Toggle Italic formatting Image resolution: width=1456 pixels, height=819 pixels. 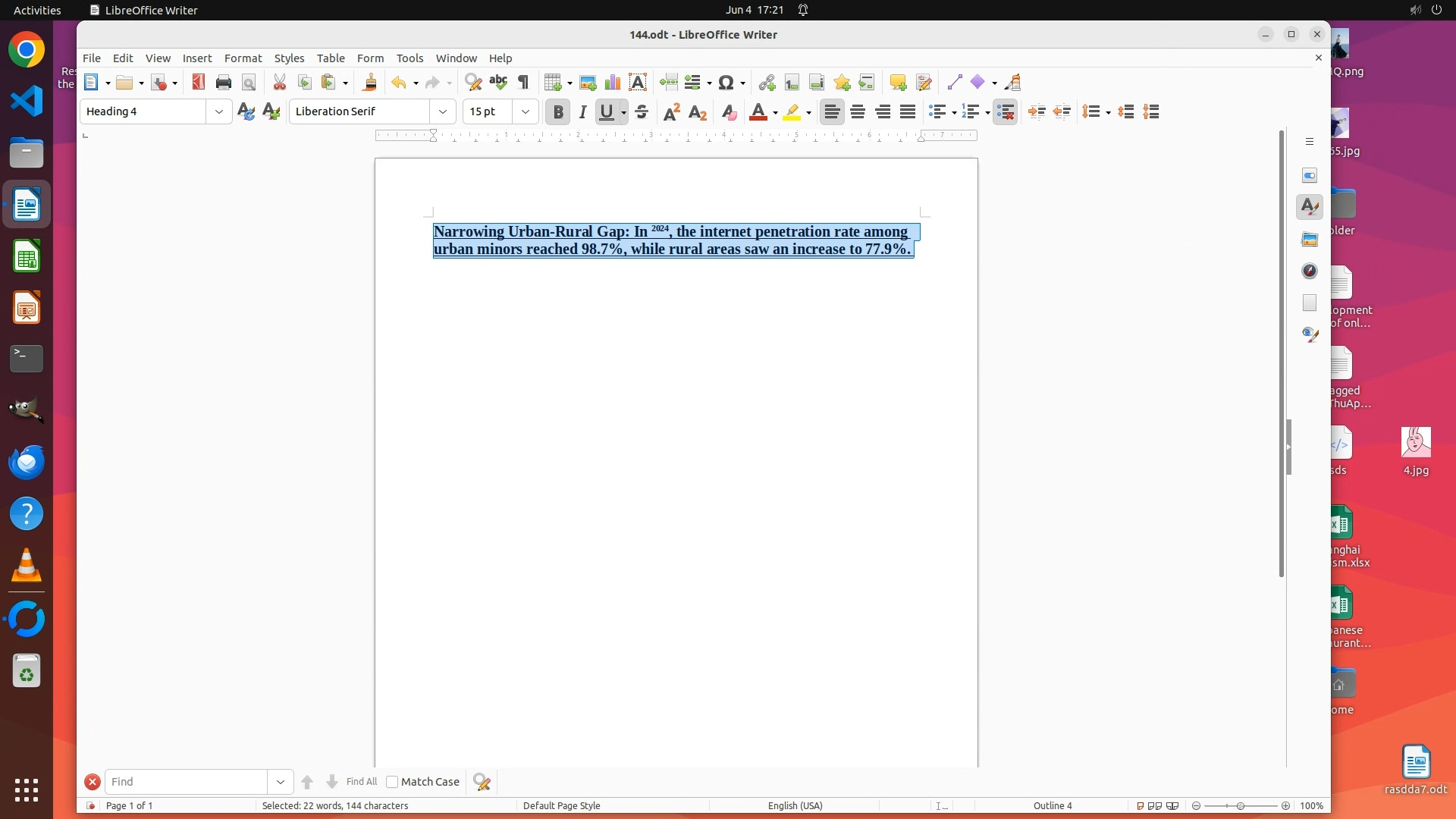(582, 111)
